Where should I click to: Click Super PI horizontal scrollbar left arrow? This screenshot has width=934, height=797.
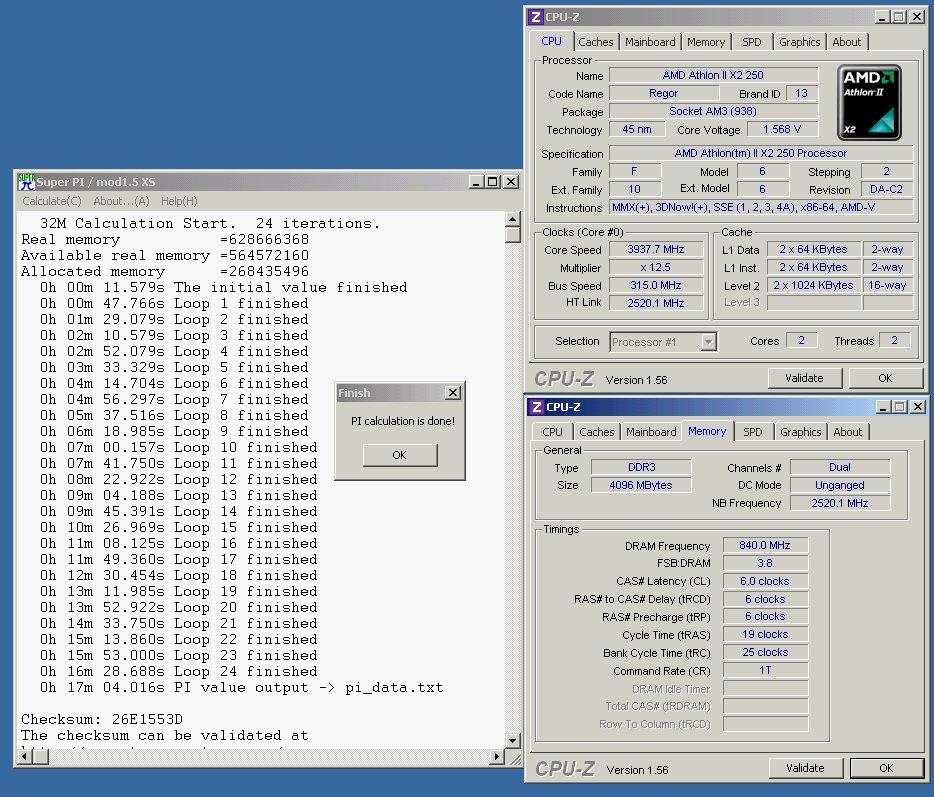tap(24, 756)
